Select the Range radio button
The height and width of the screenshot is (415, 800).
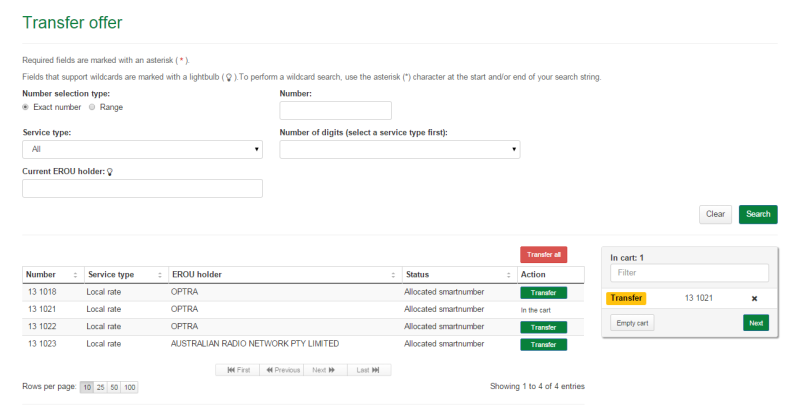point(92,107)
